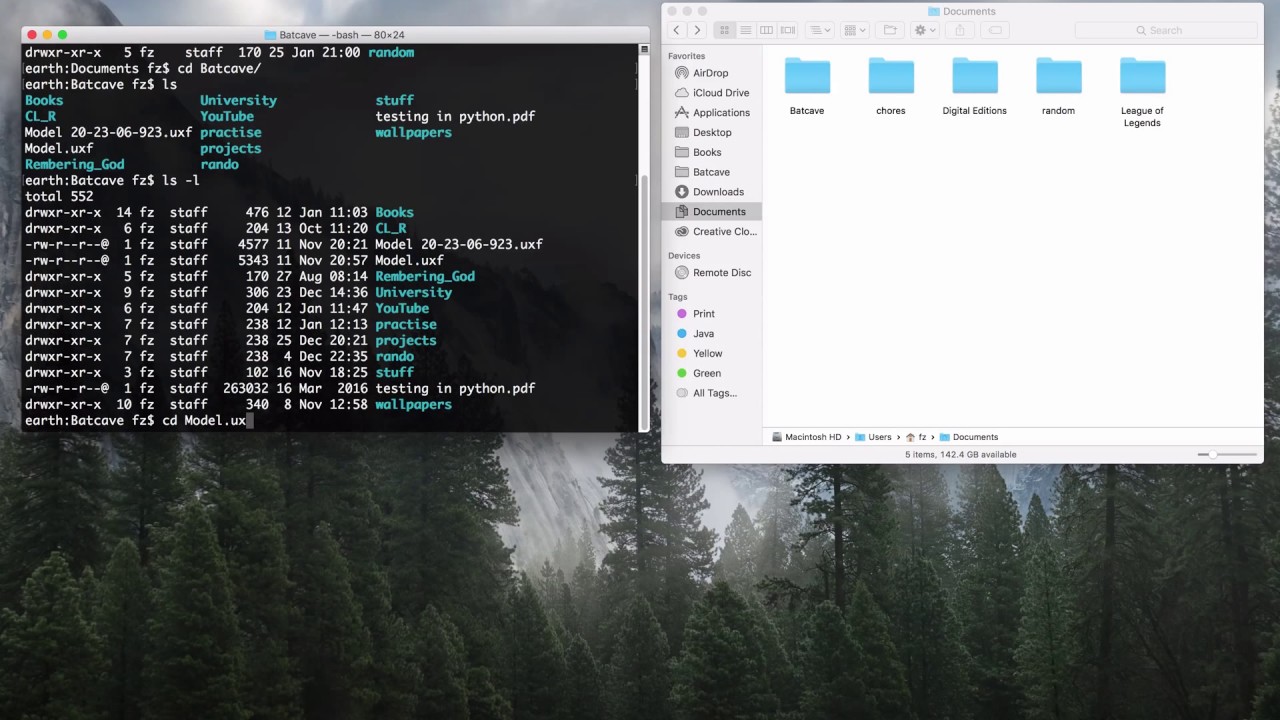1280x720 pixels.
Task: Click the Edit Tags button in Finder toolbar
Action: (994, 30)
